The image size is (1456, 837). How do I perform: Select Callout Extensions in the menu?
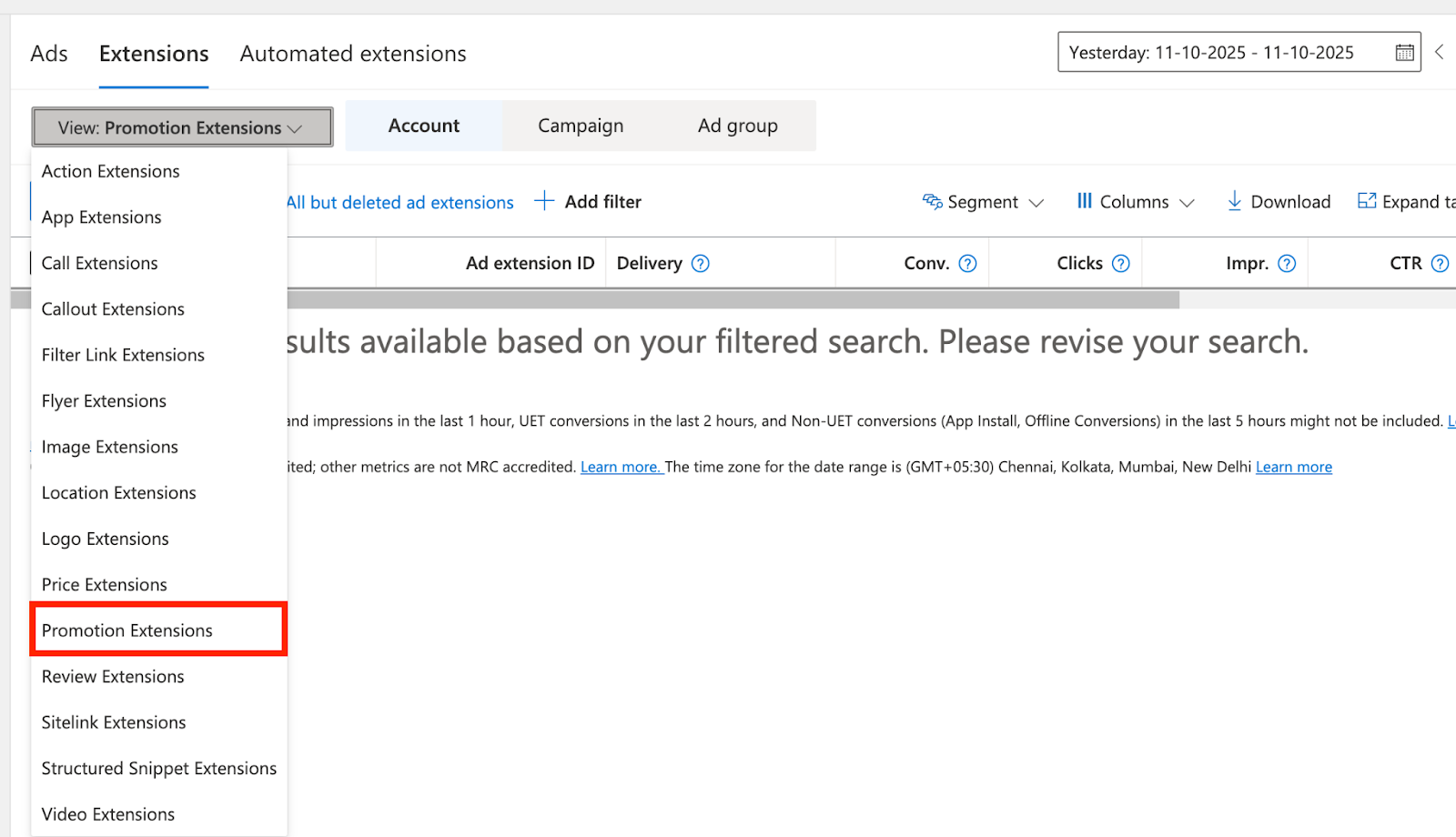pyautogui.click(x=113, y=309)
